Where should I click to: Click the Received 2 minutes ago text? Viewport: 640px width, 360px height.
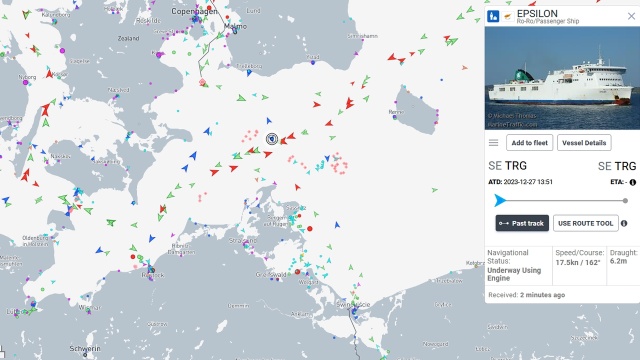(x=527, y=295)
